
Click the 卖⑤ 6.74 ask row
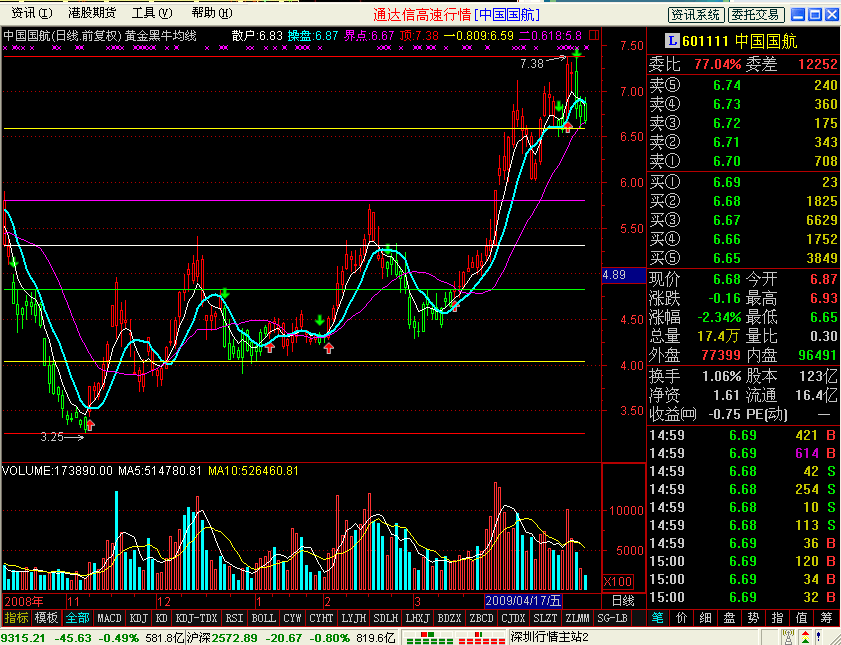(743, 85)
